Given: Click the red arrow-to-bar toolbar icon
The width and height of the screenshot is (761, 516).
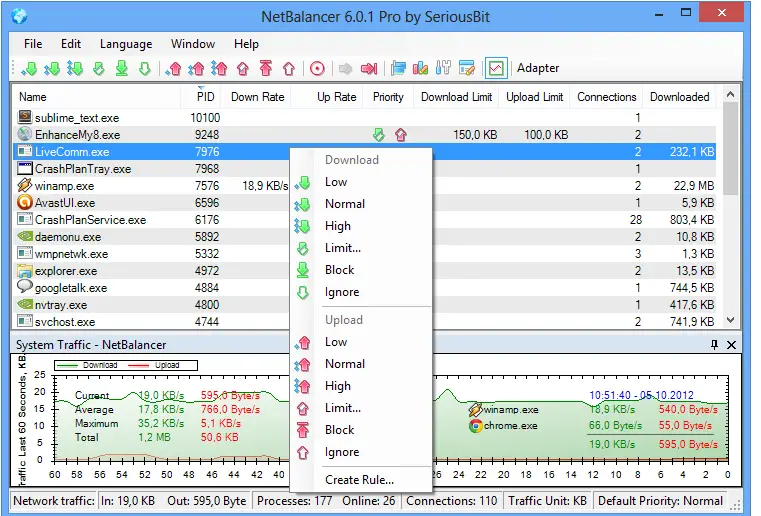Looking at the screenshot, I should pos(369,68).
